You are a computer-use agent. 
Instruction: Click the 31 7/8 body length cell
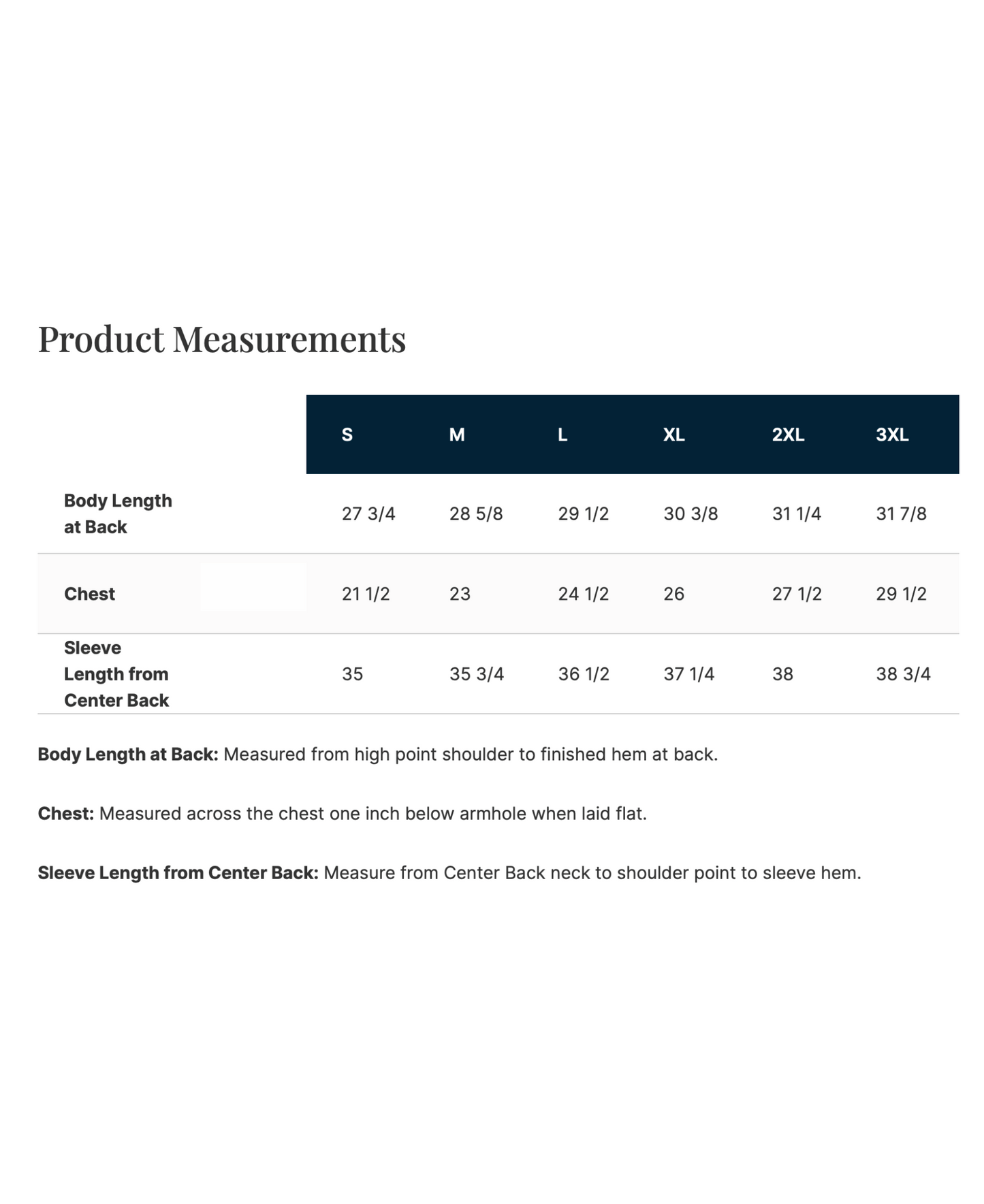(901, 513)
